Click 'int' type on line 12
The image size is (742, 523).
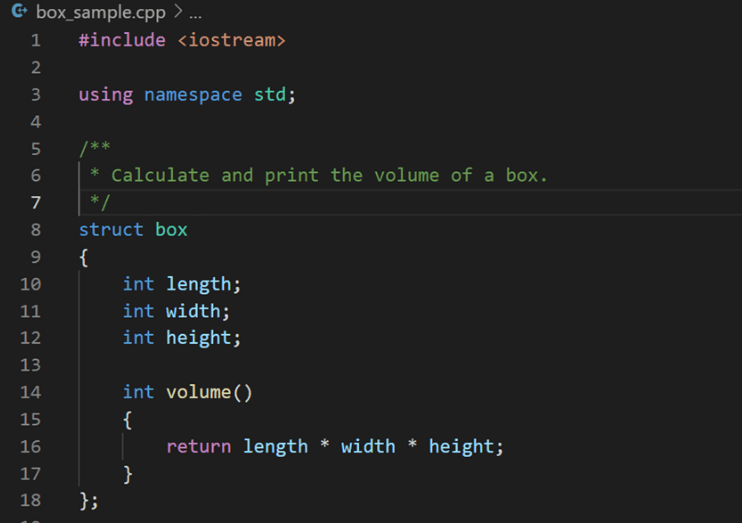tap(139, 338)
